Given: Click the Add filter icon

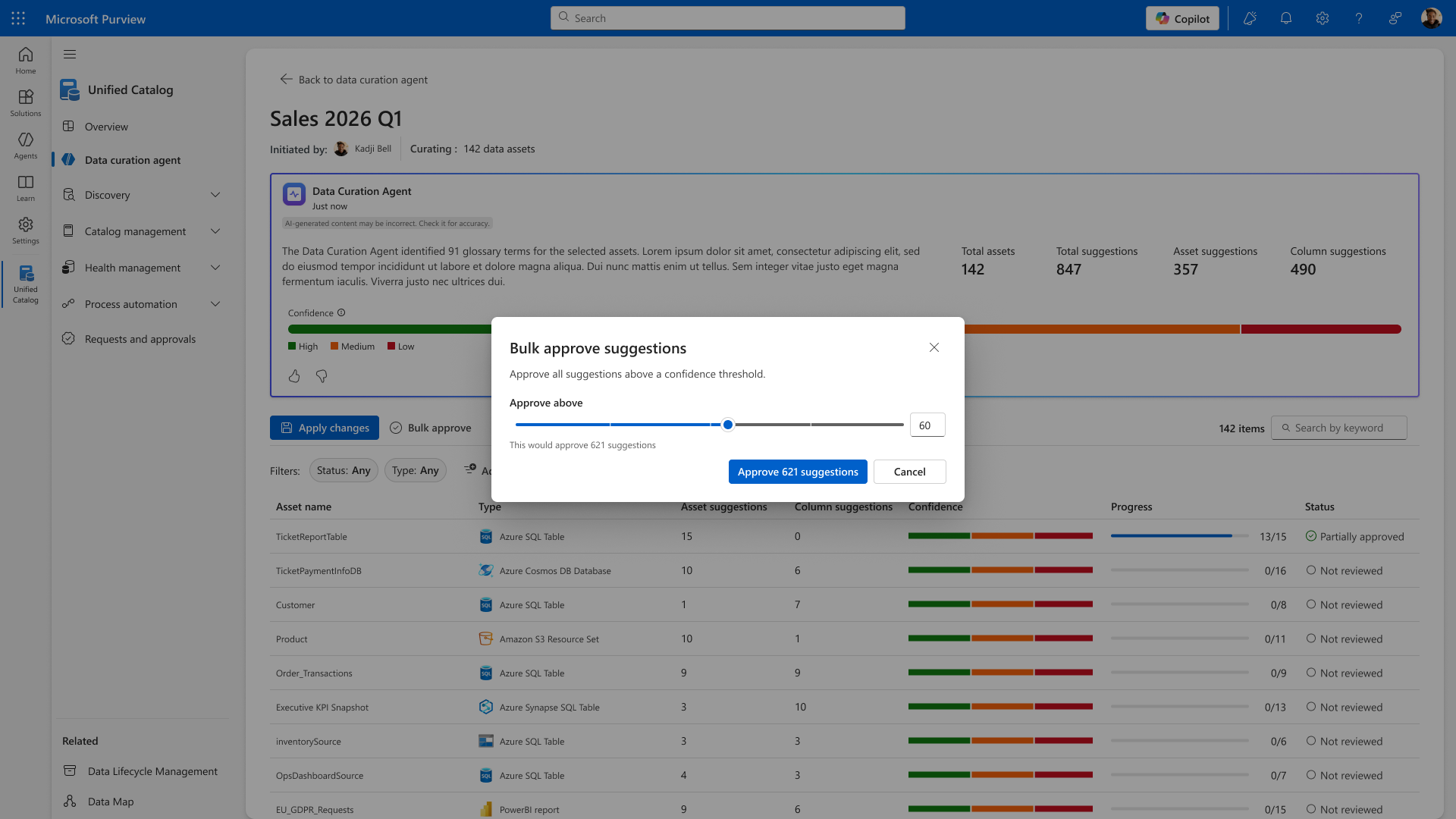Looking at the screenshot, I should [x=470, y=469].
